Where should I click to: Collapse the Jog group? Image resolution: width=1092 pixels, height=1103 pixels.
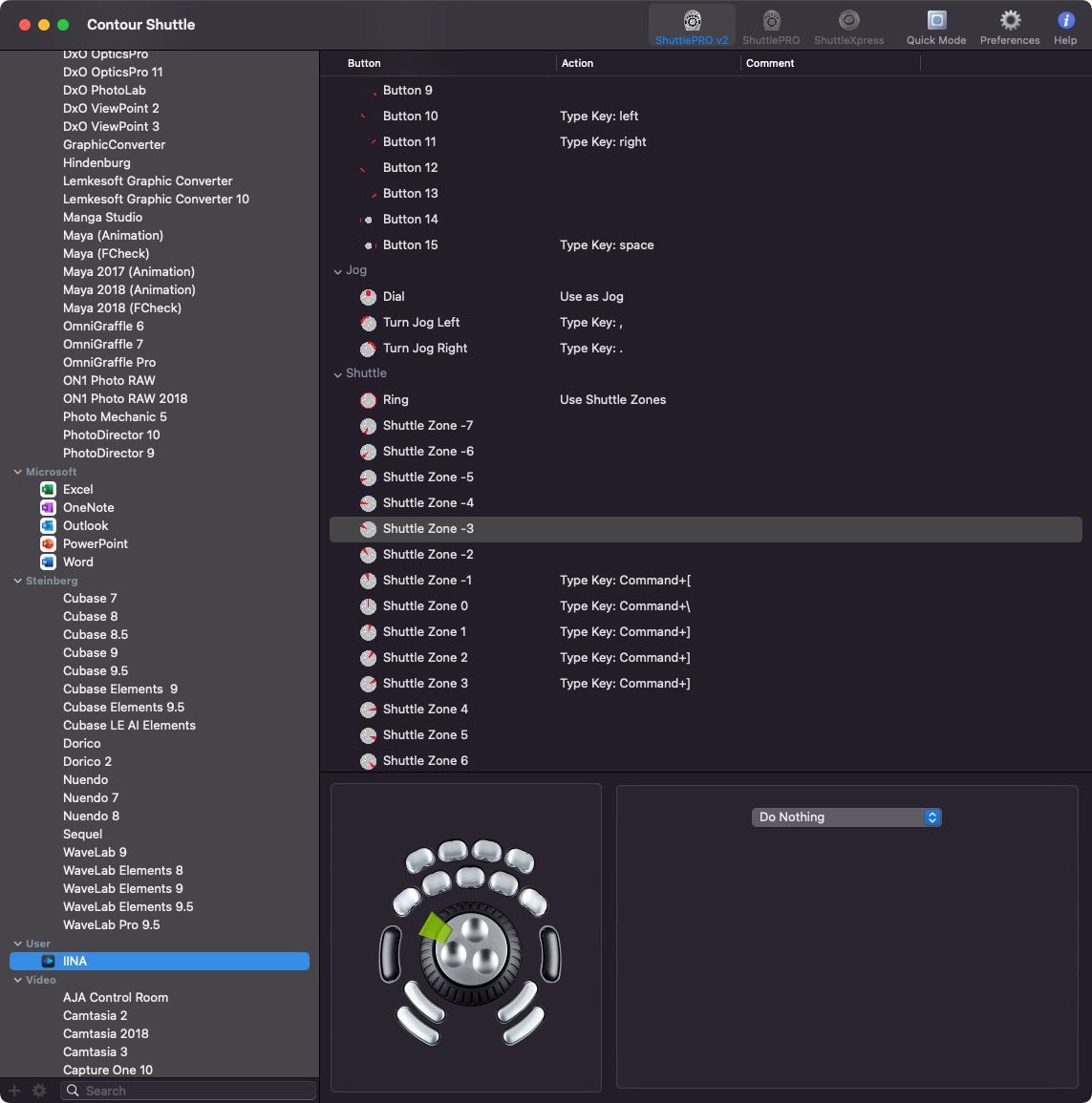(338, 271)
